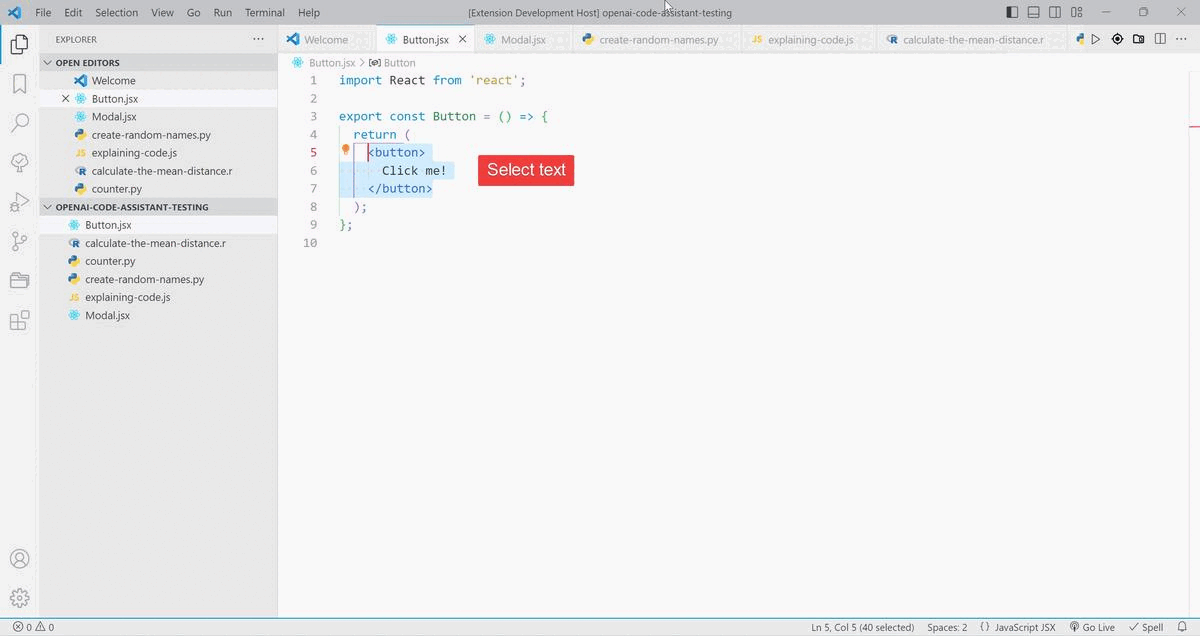1200x636 pixels.
Task: Click the 'Click me!' text on line 6
Action: pyautogui.click(x=414, y=170)
